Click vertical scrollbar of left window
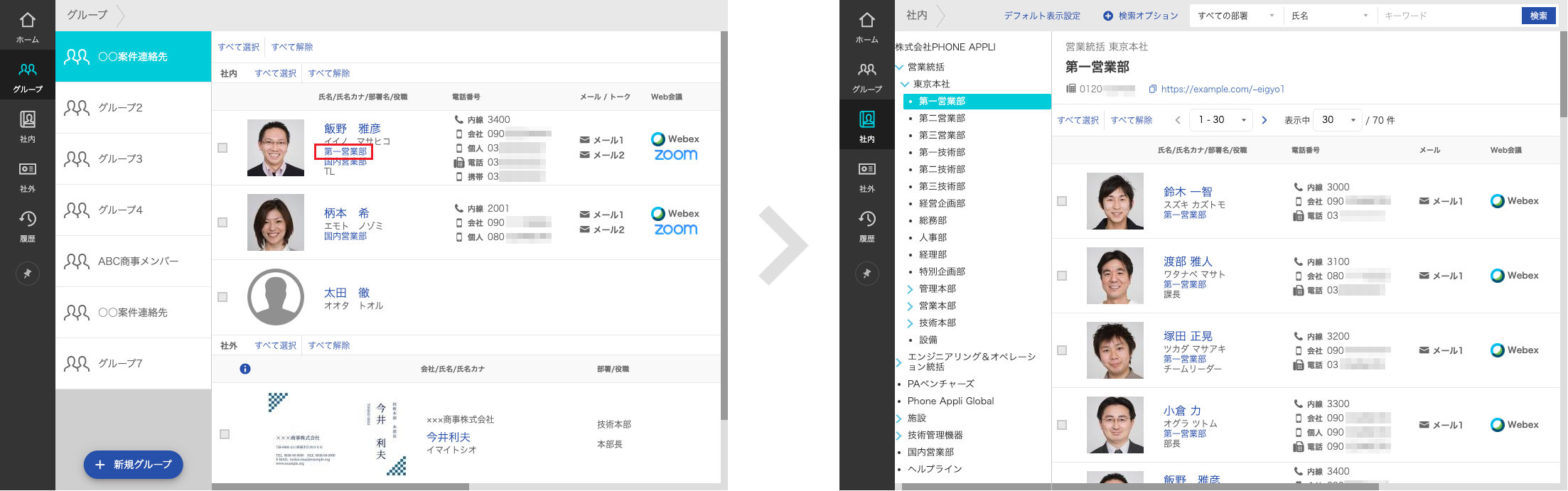The image size is (1568, 491). (724, 226)
